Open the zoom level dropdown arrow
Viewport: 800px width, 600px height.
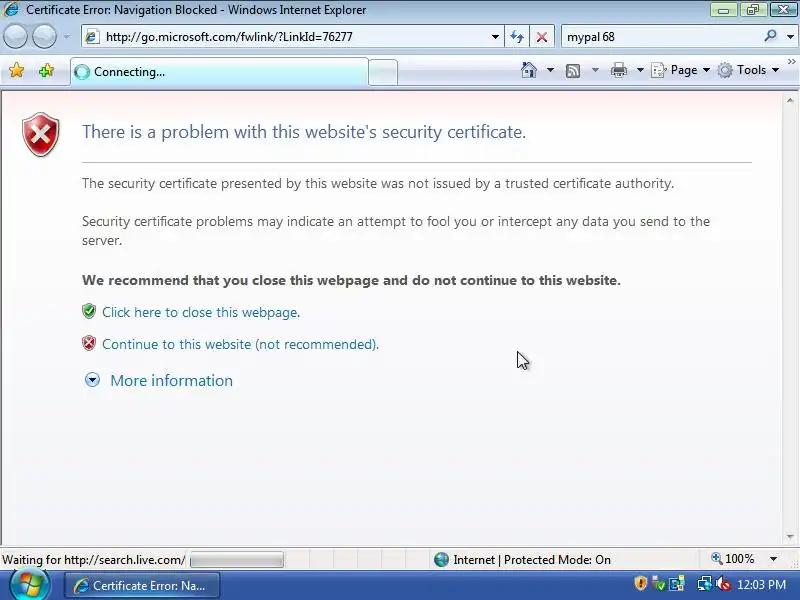773,559
